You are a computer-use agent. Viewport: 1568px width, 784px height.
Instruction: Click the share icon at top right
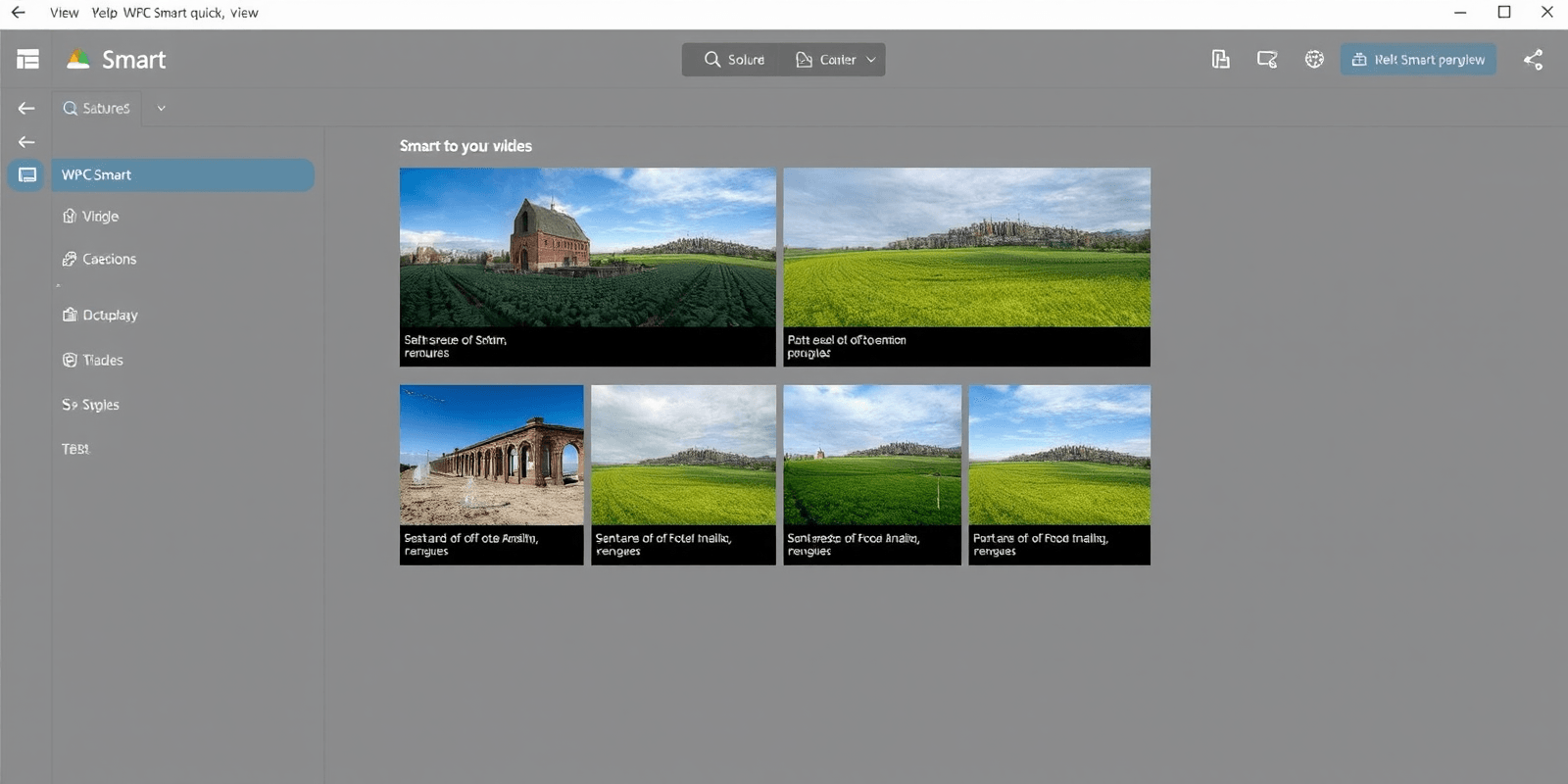point(1534,60)
